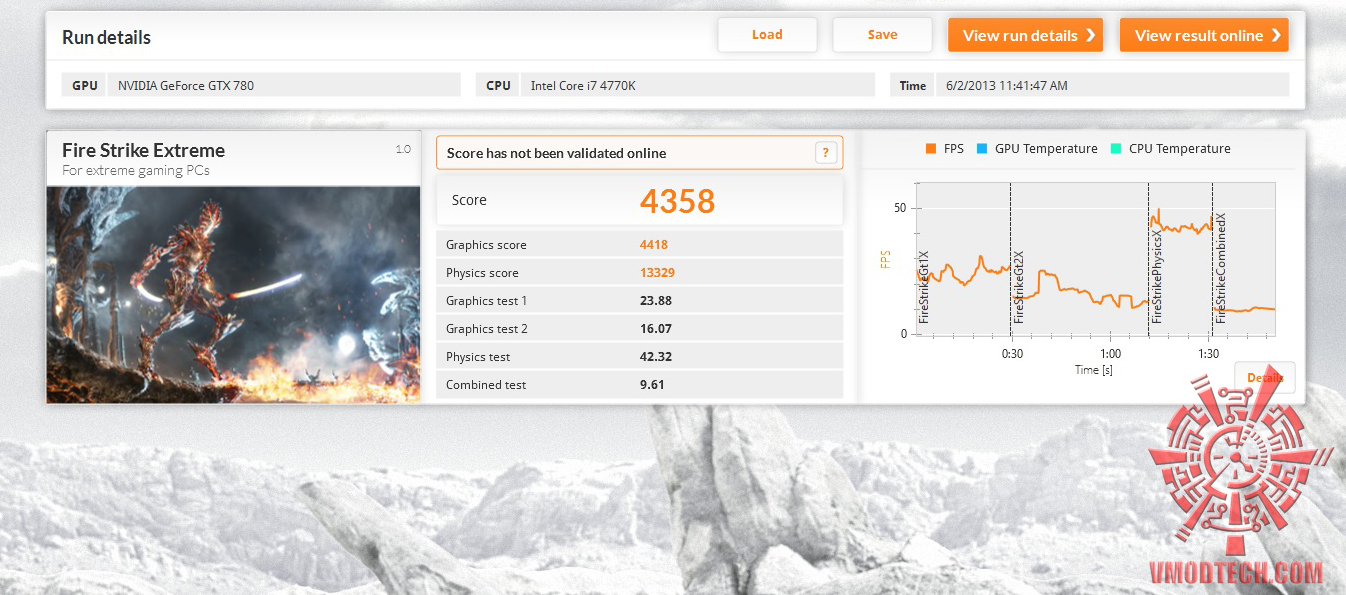
Task: Click the Load button
Action: (x=767, y=35)
